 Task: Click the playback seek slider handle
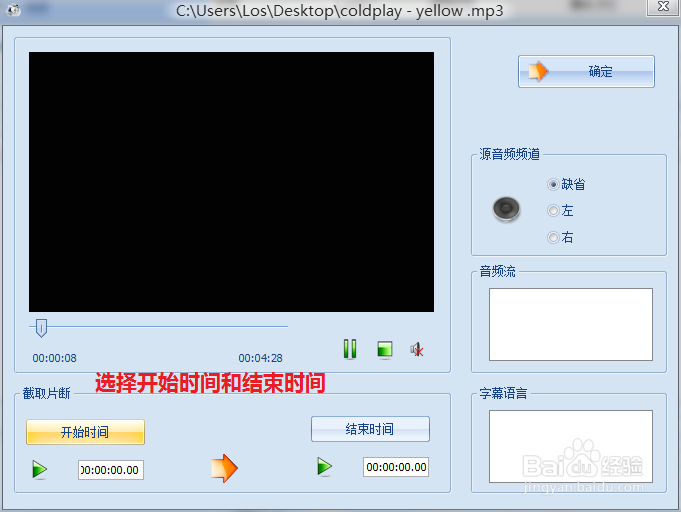click(41, 327)
